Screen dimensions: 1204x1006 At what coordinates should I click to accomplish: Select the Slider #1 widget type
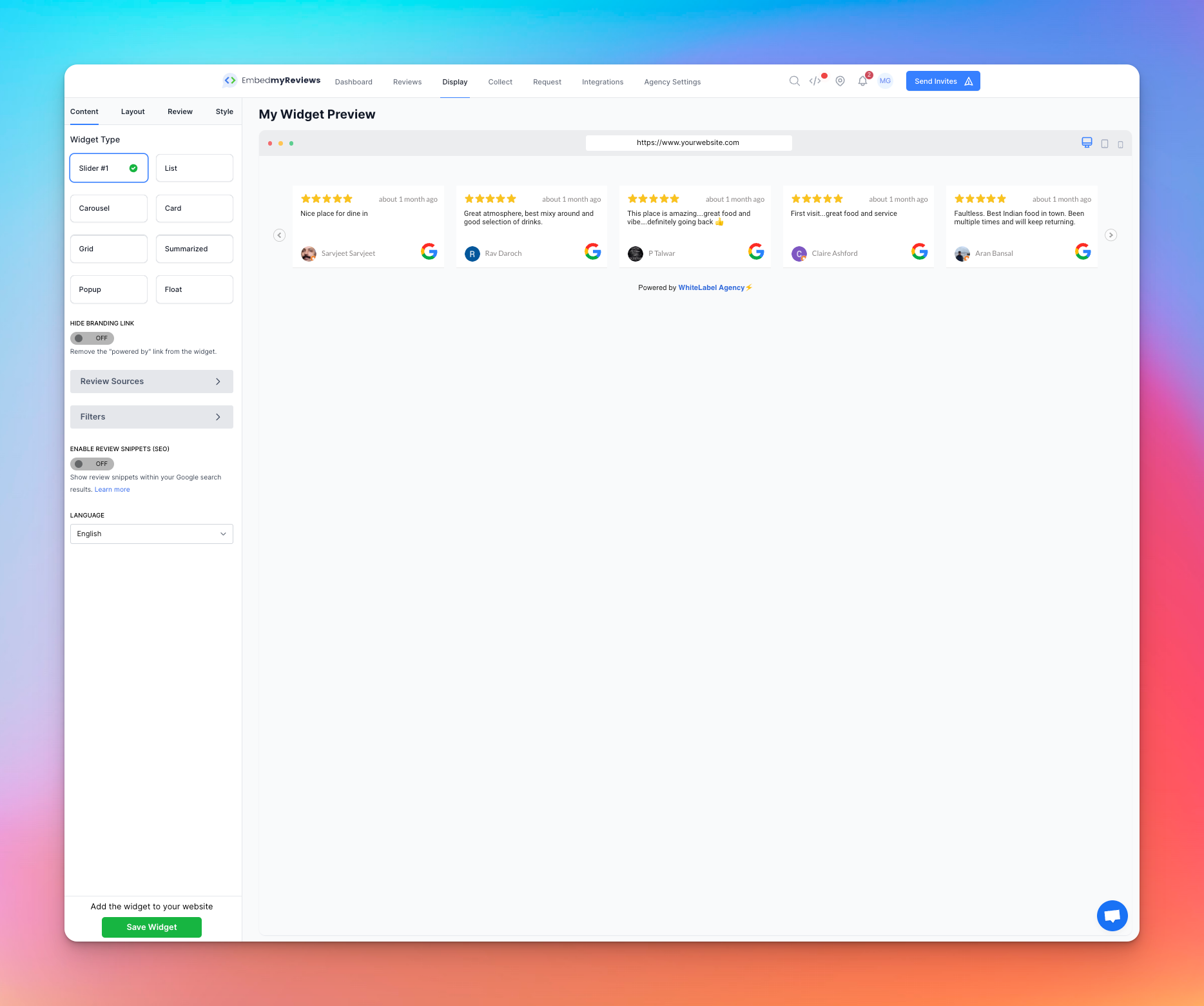coord(109,168)
